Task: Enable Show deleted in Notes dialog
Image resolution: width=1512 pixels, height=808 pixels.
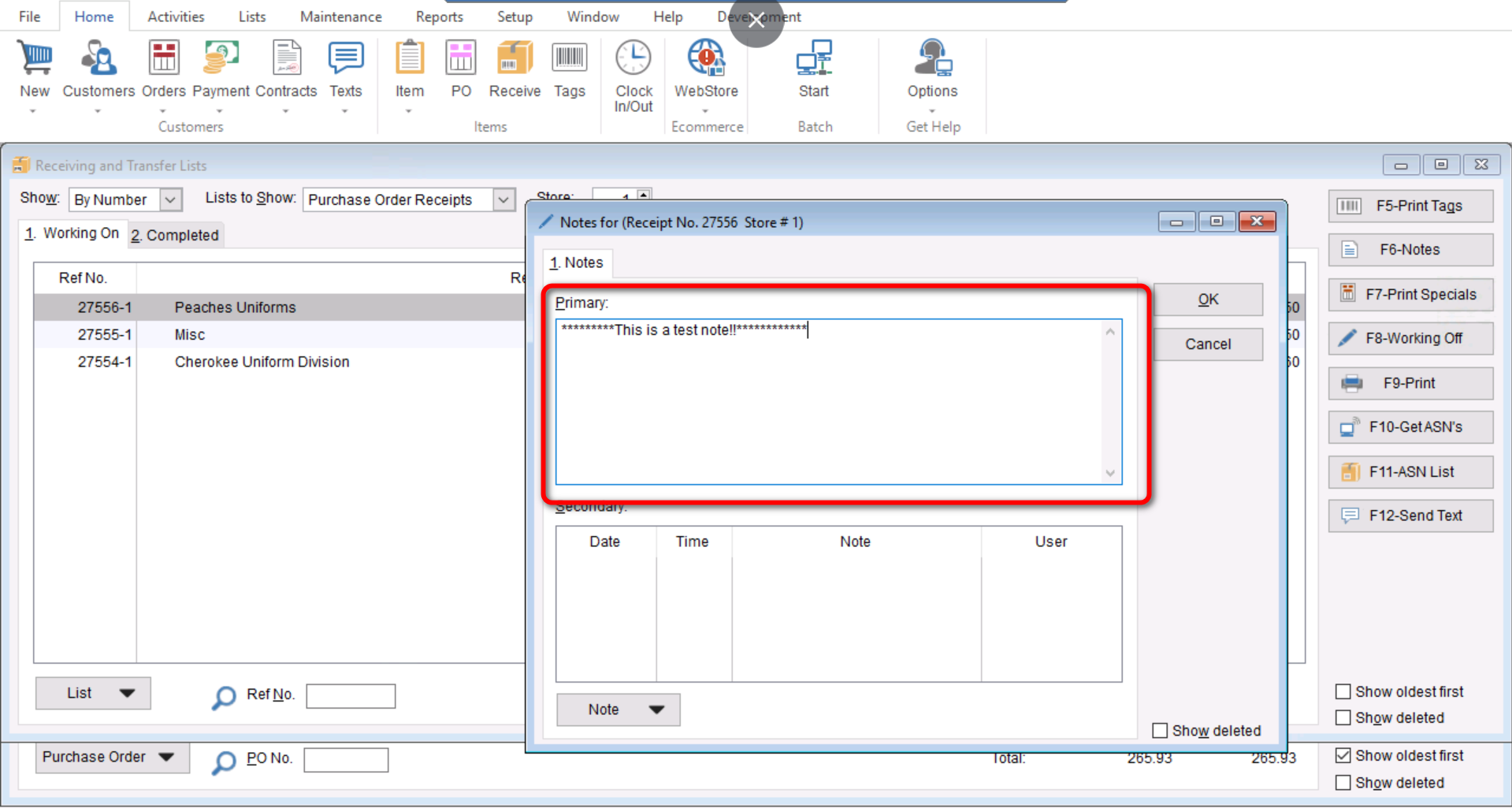Action: [1160, 731]
